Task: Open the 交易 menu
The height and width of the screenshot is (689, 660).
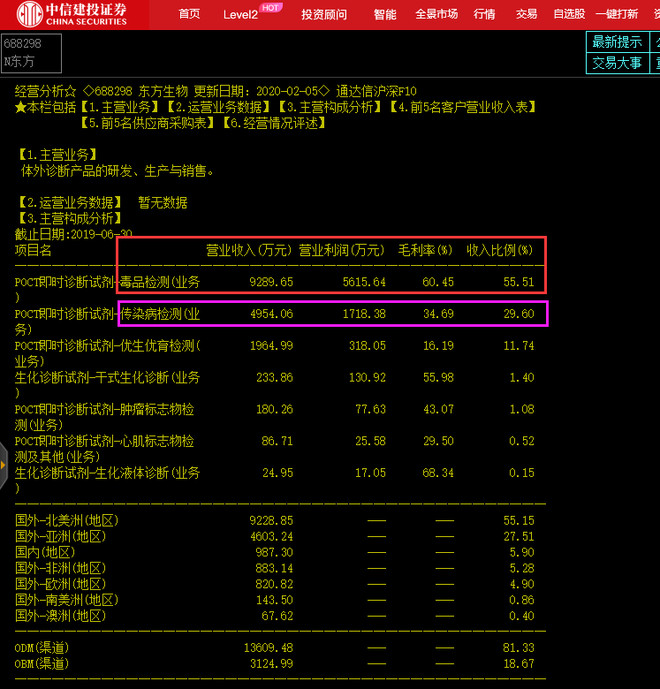Action: (526, 14)
